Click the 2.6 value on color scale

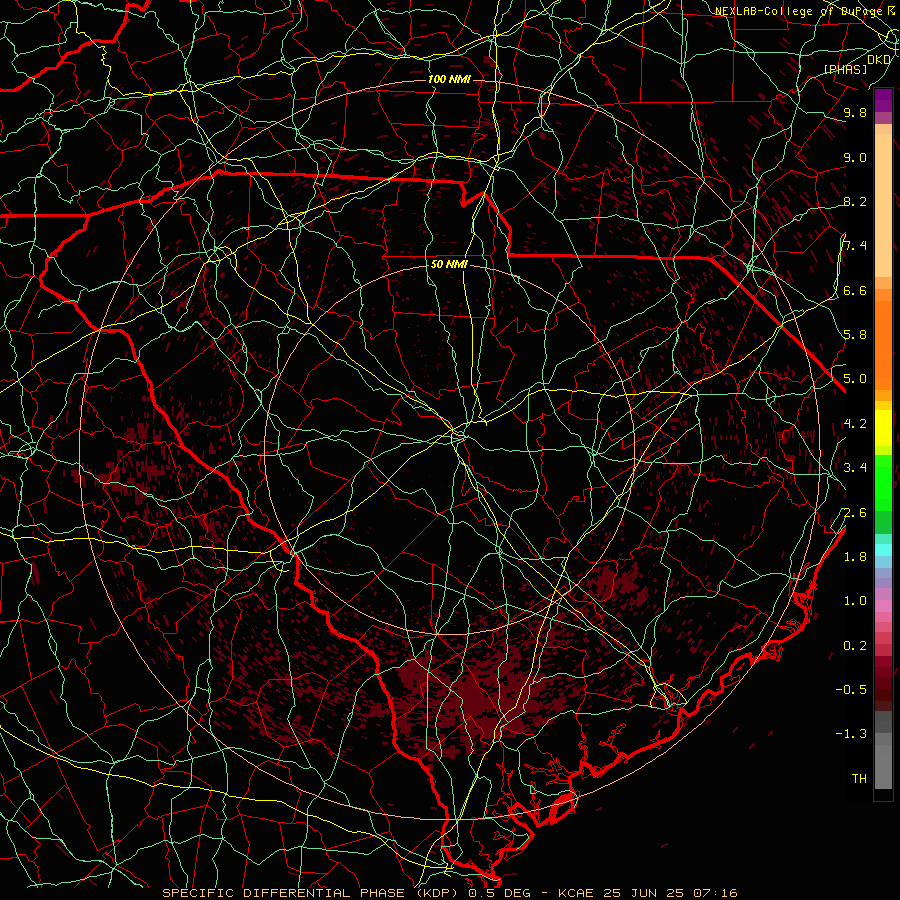click(x=855, y=512)
